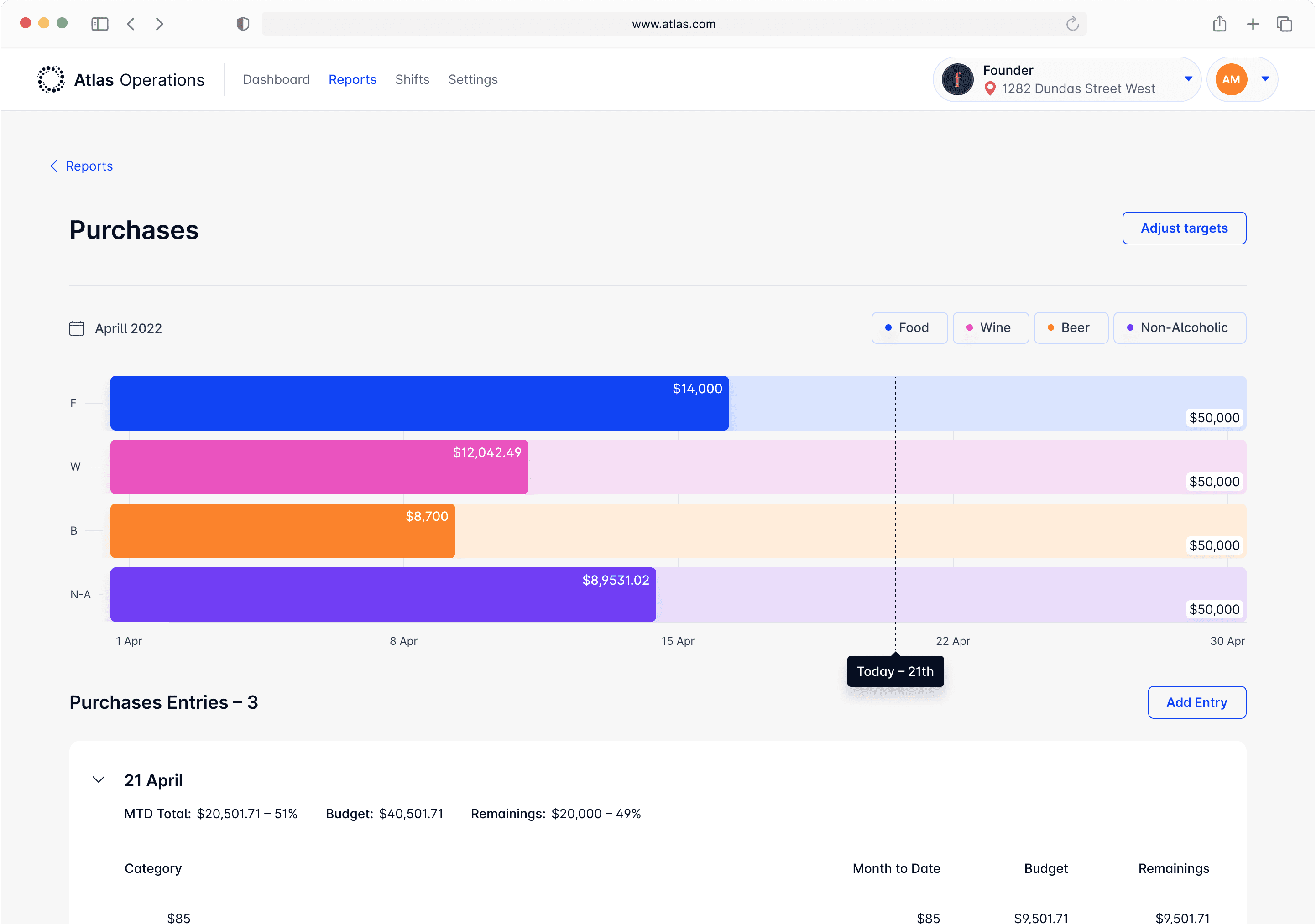
Task: Open the AM user account dropdown
Action: (1265, 79)
